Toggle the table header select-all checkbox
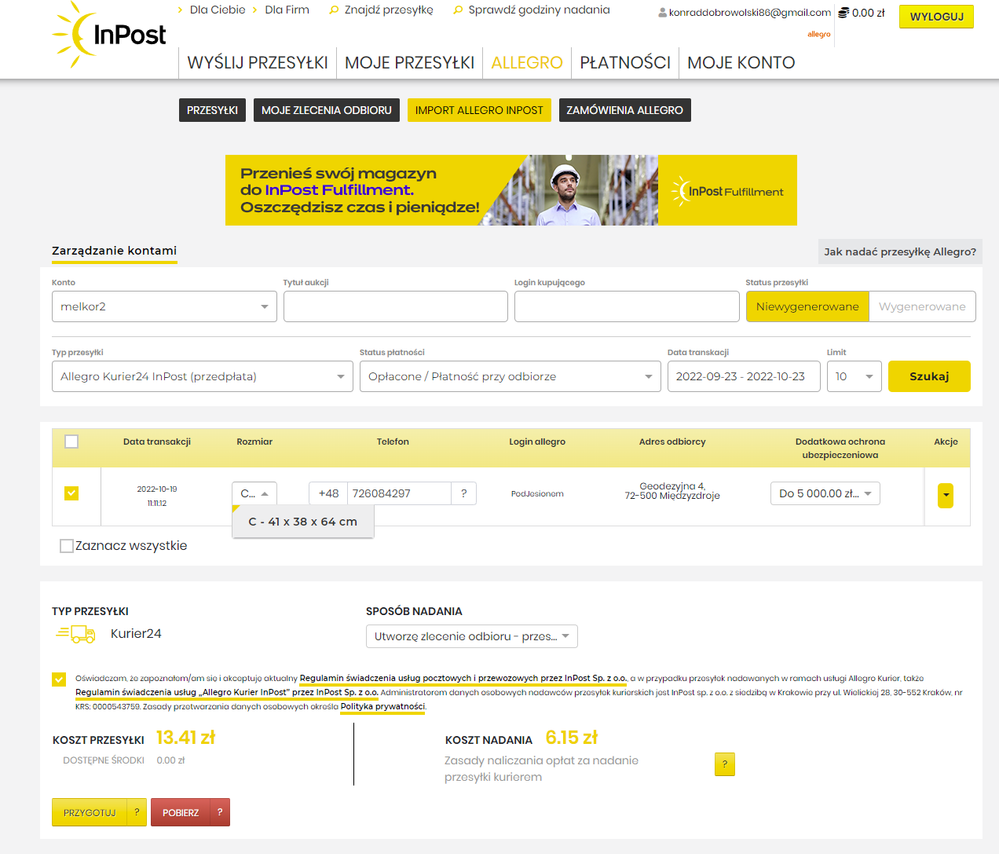Screen dimensions: 999x854 tap(71, 442)
